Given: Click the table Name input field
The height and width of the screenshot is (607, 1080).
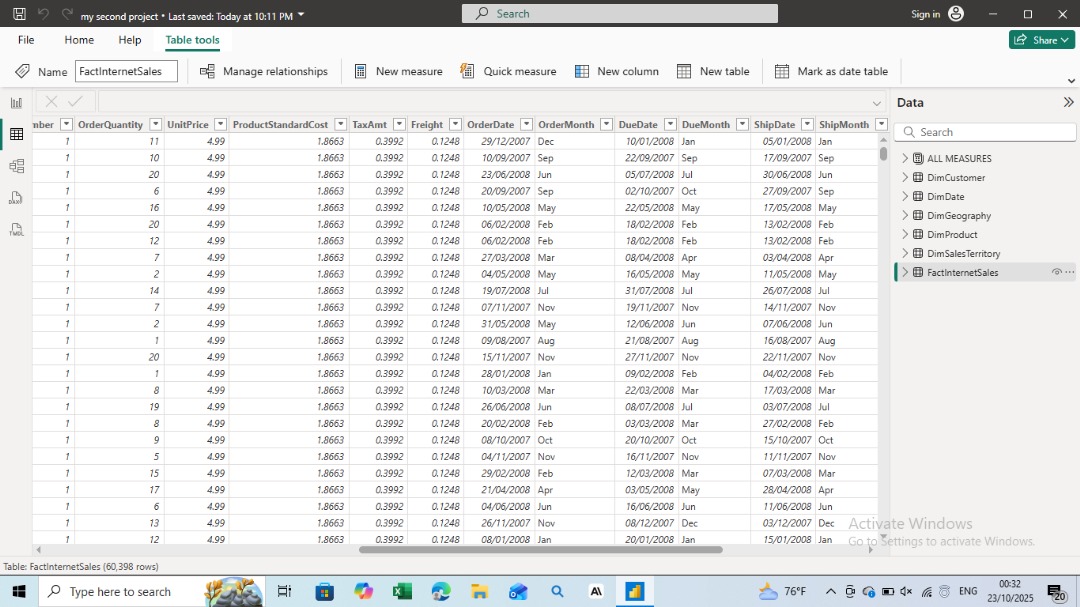Looking at the screenshot, I should 126,71.
